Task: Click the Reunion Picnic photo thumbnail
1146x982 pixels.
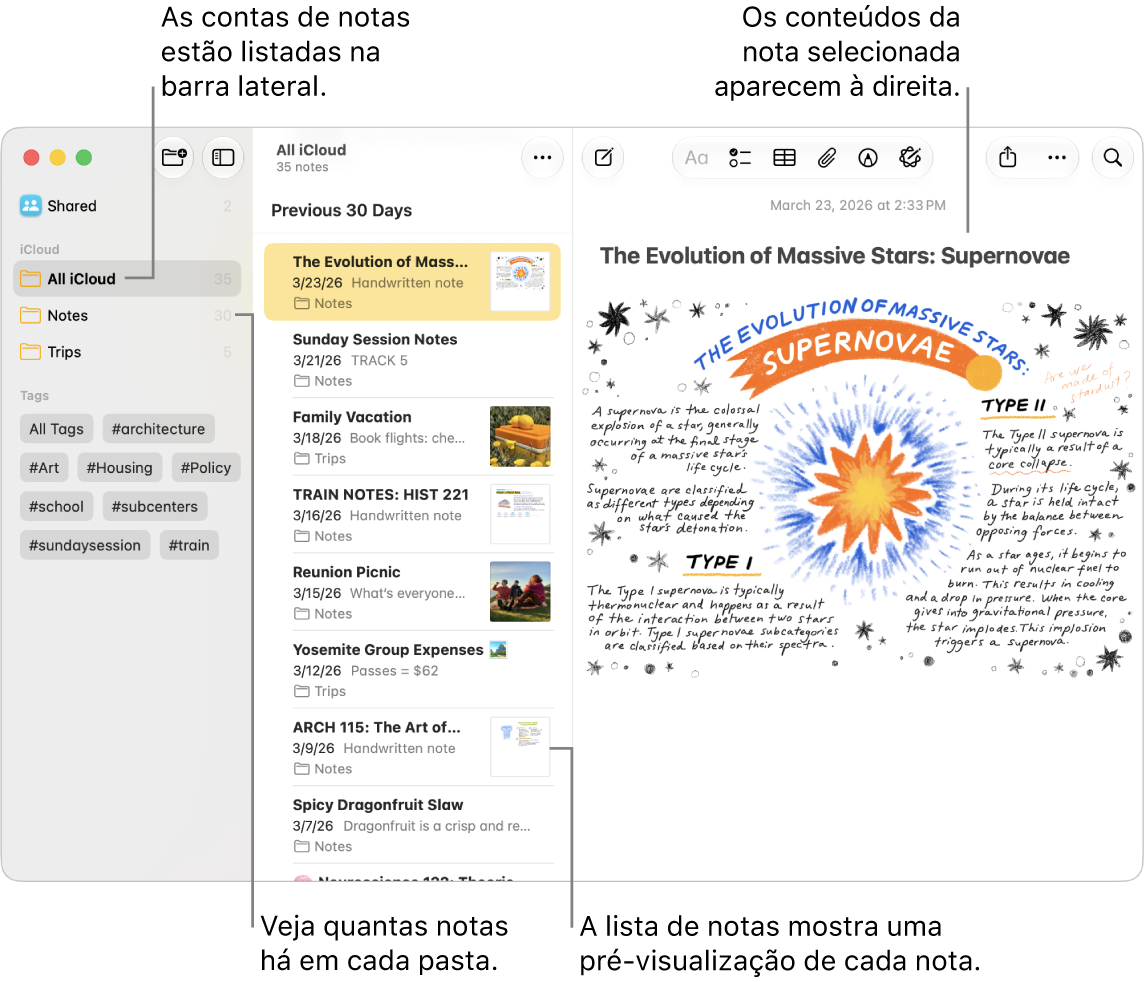Action: 520,591
